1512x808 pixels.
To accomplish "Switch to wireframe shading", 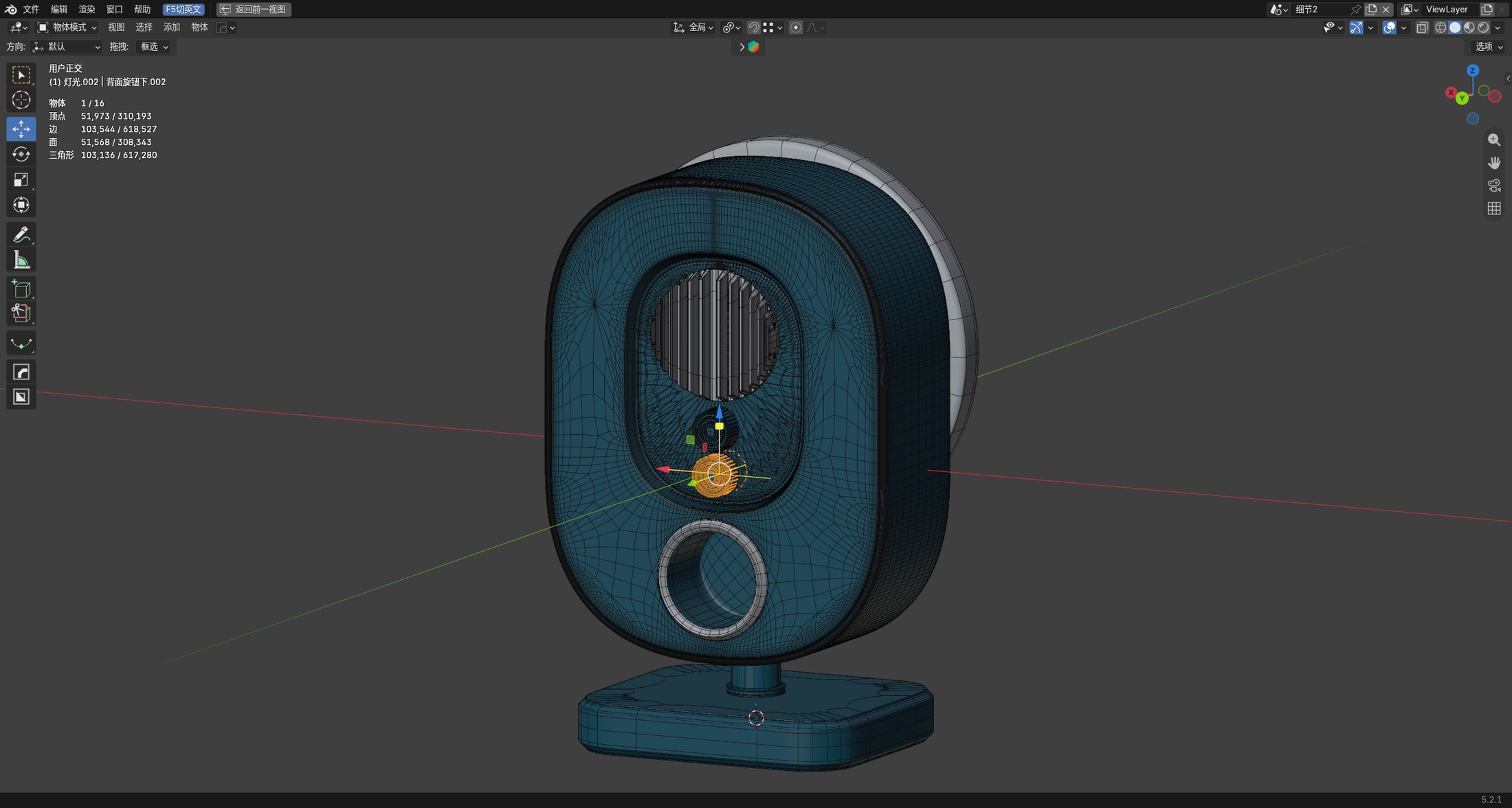I will click(1441, 27).
